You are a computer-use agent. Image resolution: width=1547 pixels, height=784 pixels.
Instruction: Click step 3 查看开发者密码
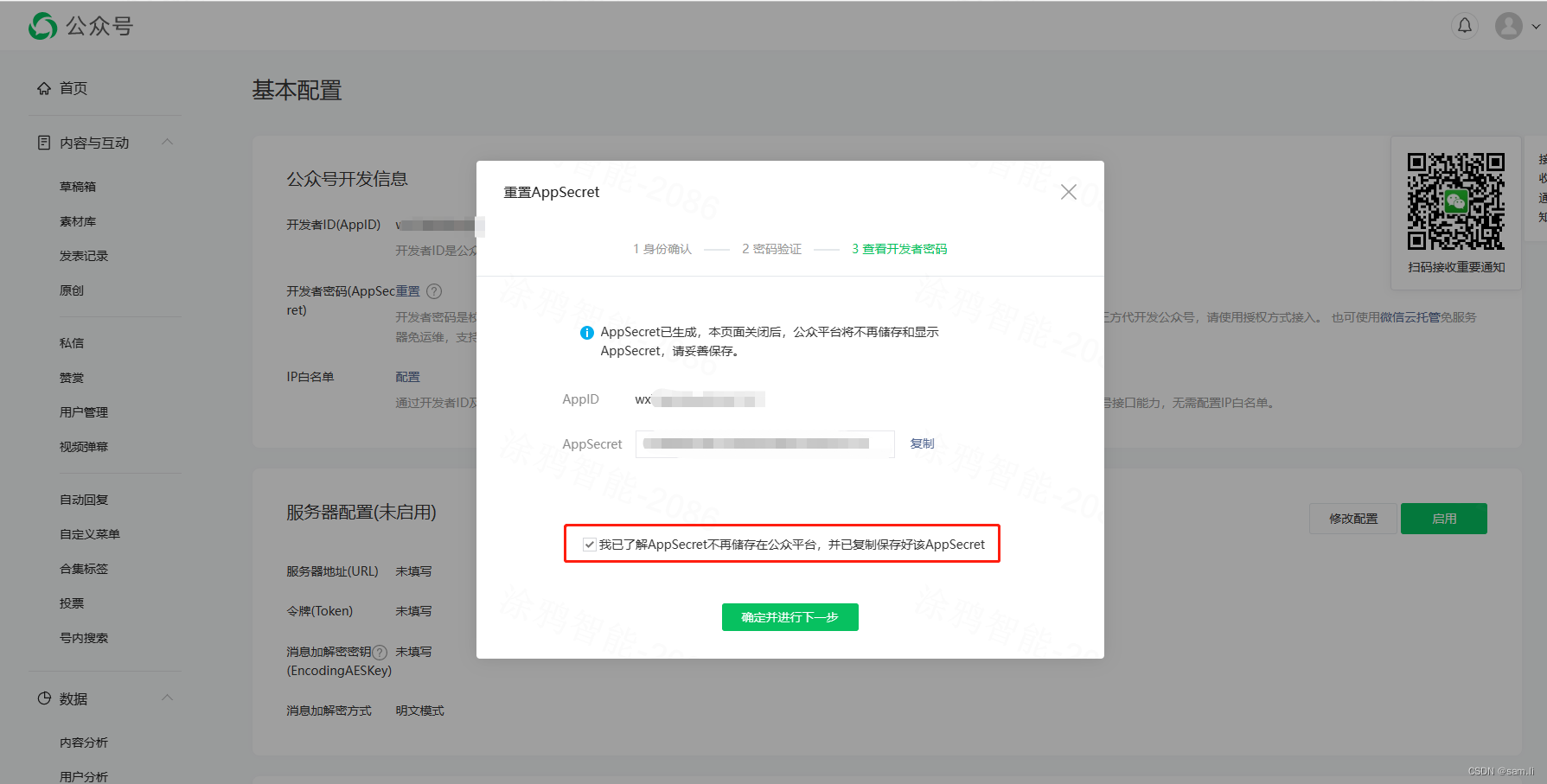point(899,249)
